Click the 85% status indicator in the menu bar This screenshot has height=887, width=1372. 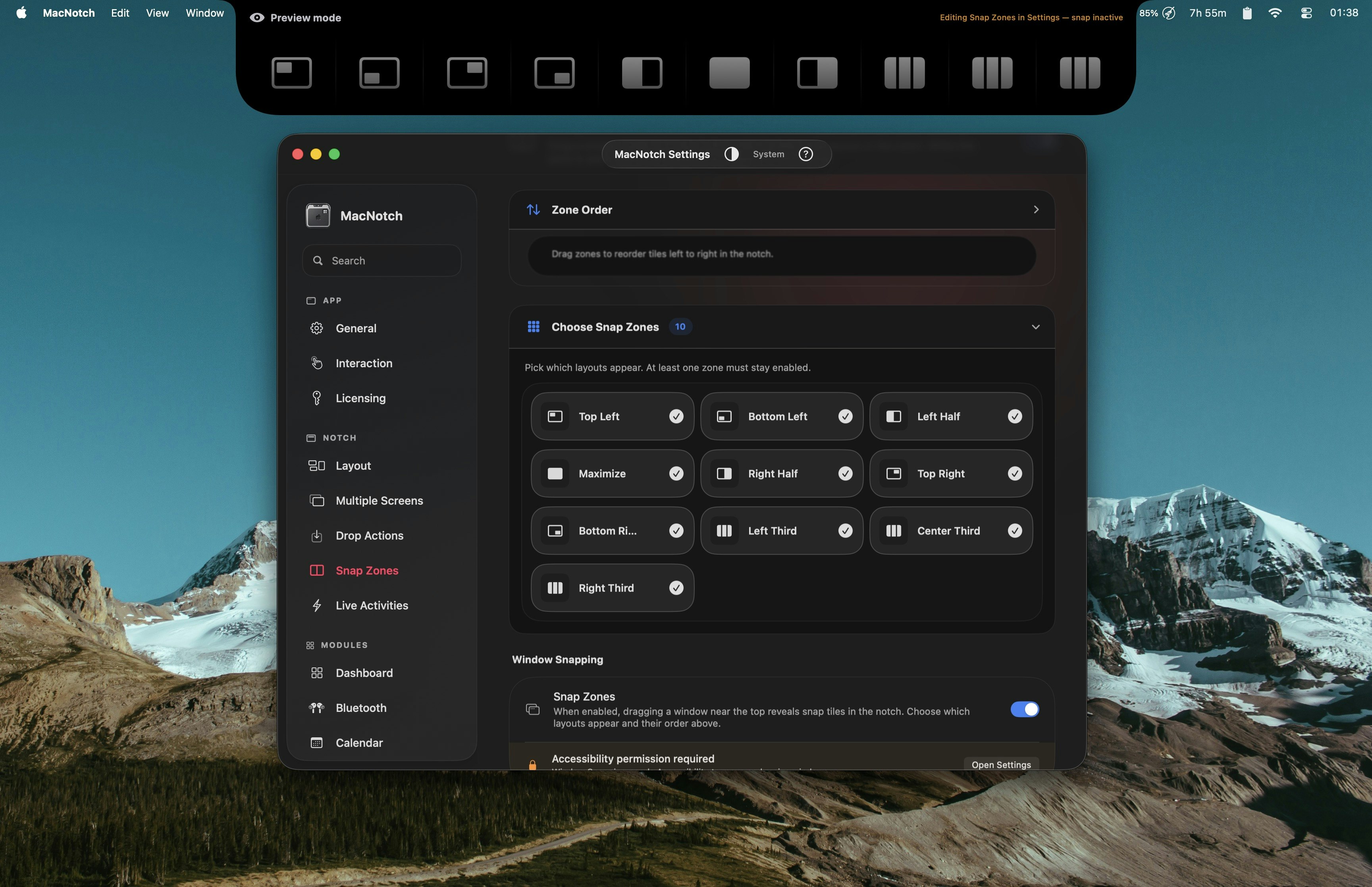click(x=1157, y=13)
